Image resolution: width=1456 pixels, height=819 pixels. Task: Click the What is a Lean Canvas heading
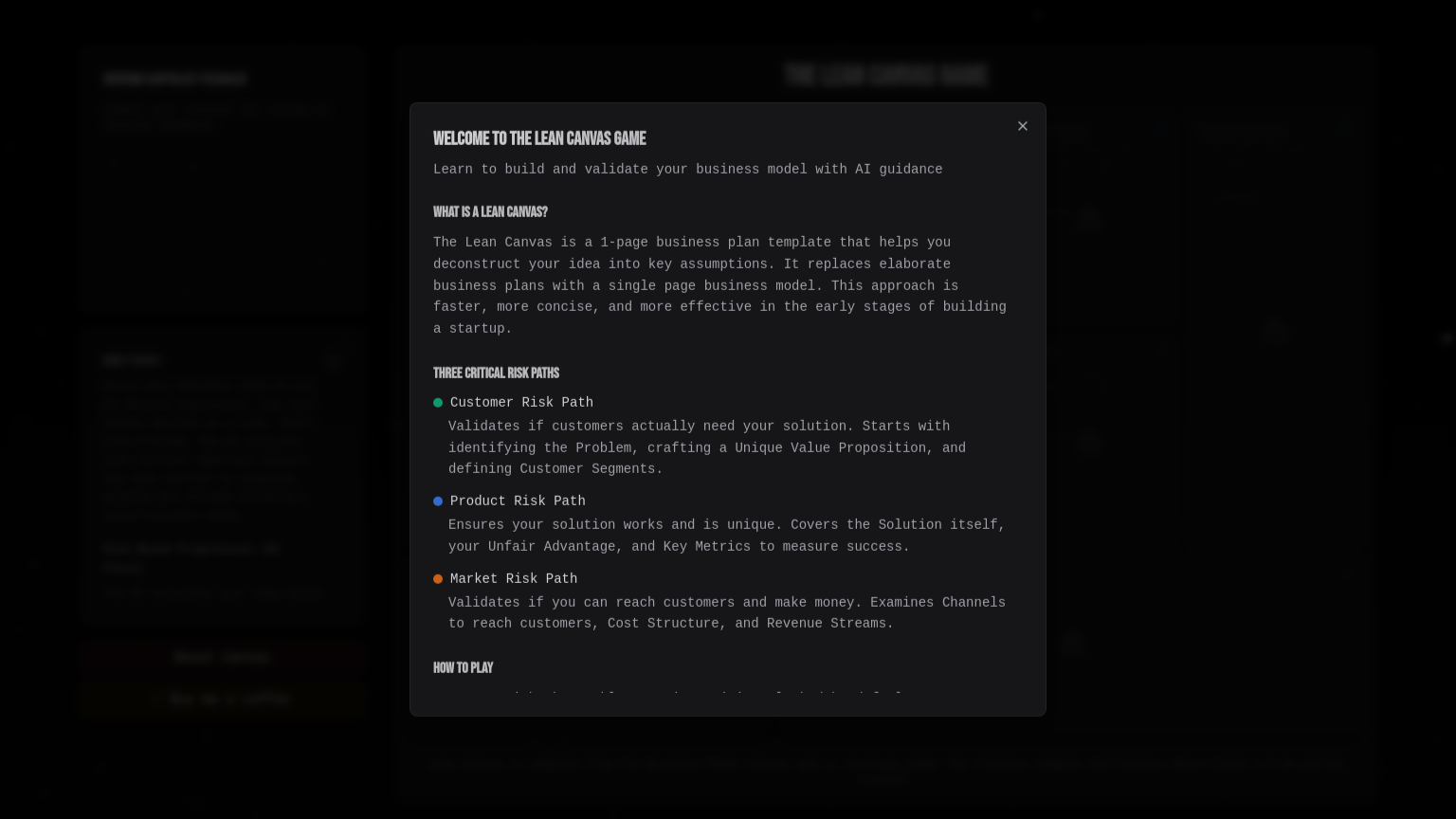pyautogui.click(x=490, y=212)
